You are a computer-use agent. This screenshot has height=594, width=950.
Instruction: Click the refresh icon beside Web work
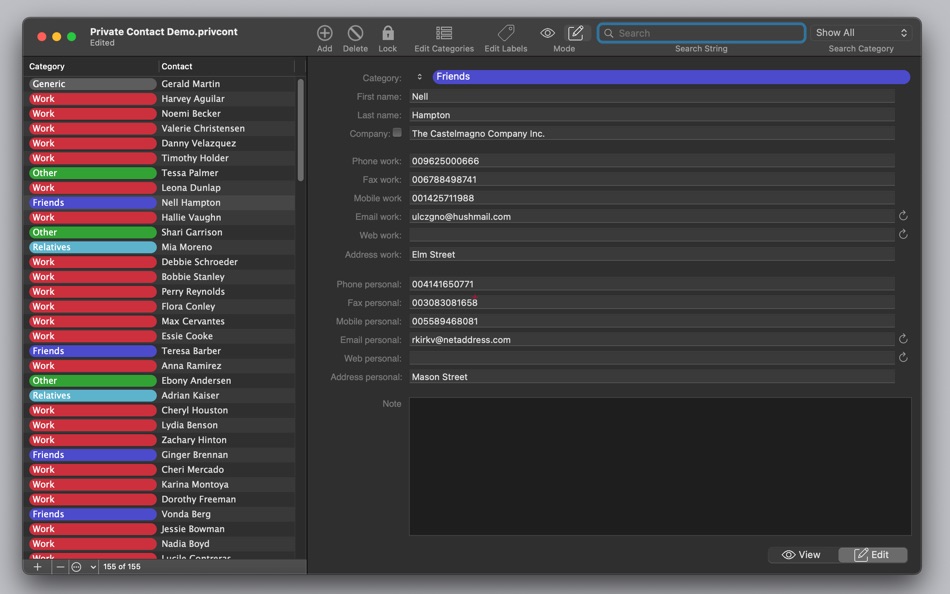tap(903, 235)
